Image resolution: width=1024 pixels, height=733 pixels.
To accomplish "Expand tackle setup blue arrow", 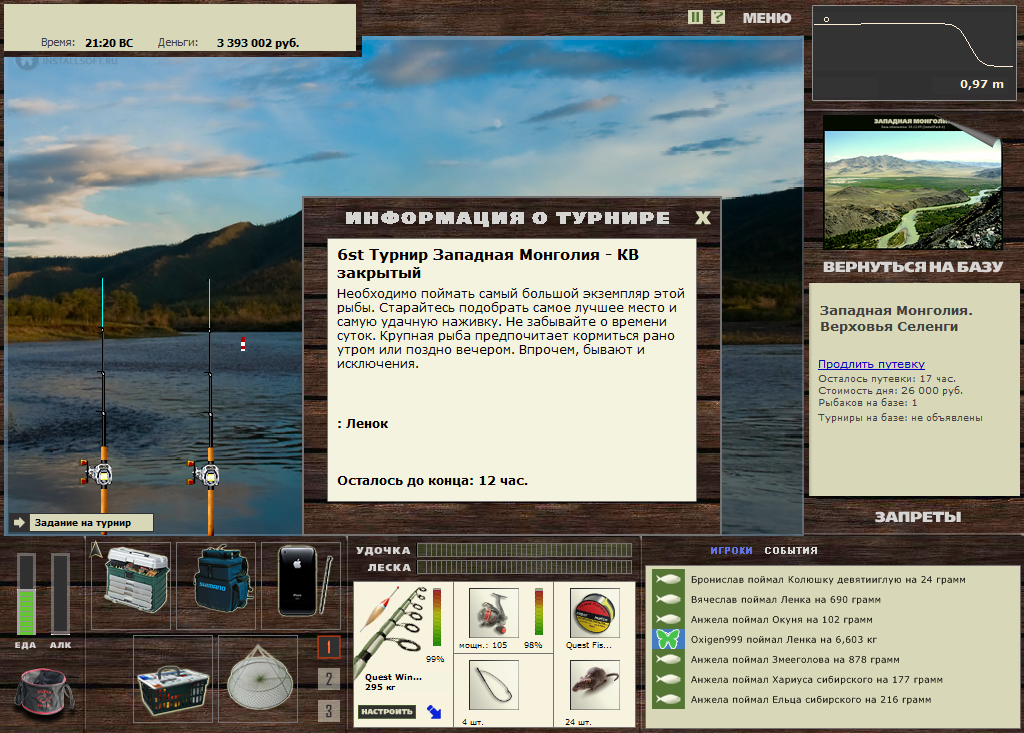I will [434, 711].
